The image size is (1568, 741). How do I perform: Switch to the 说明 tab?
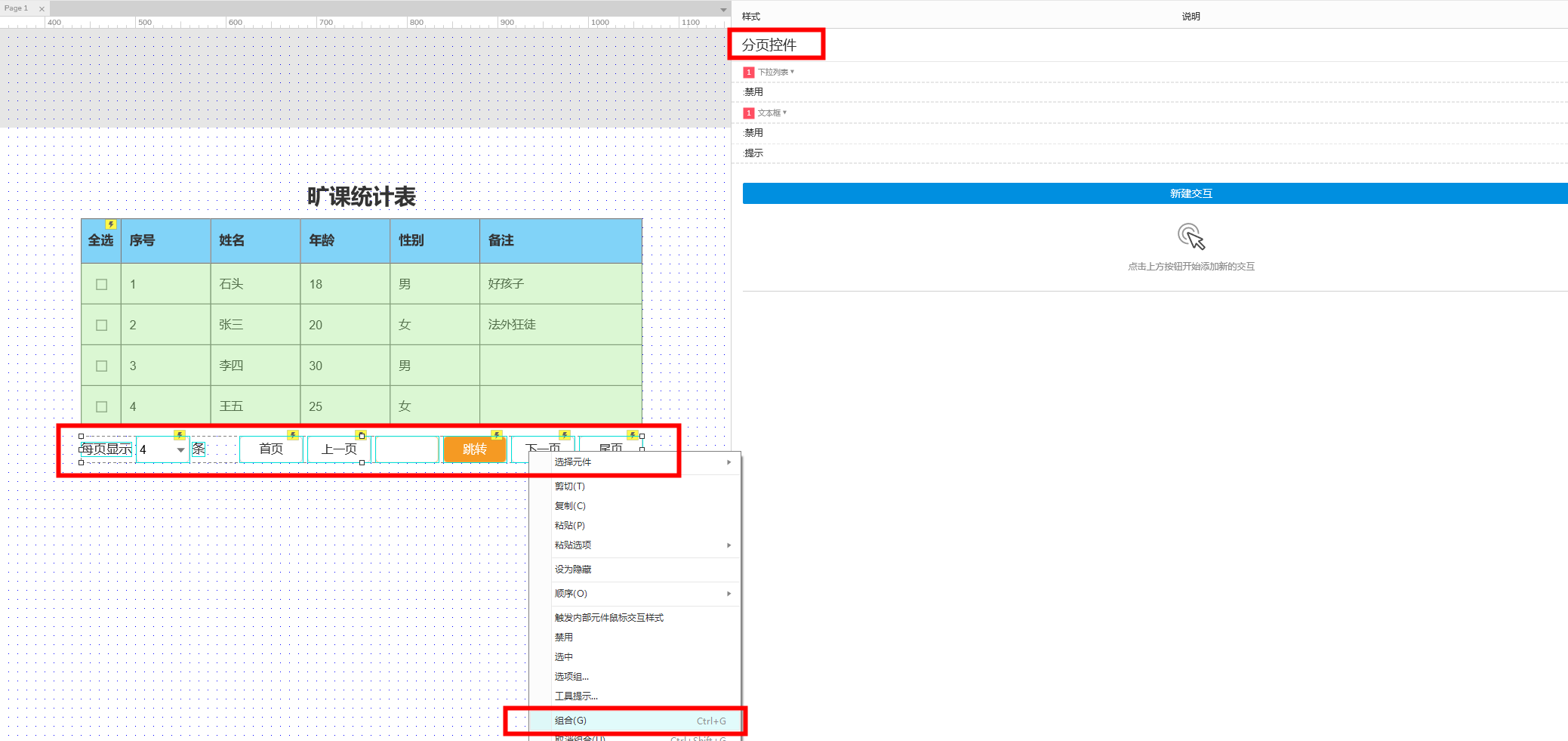(1191, 17)
